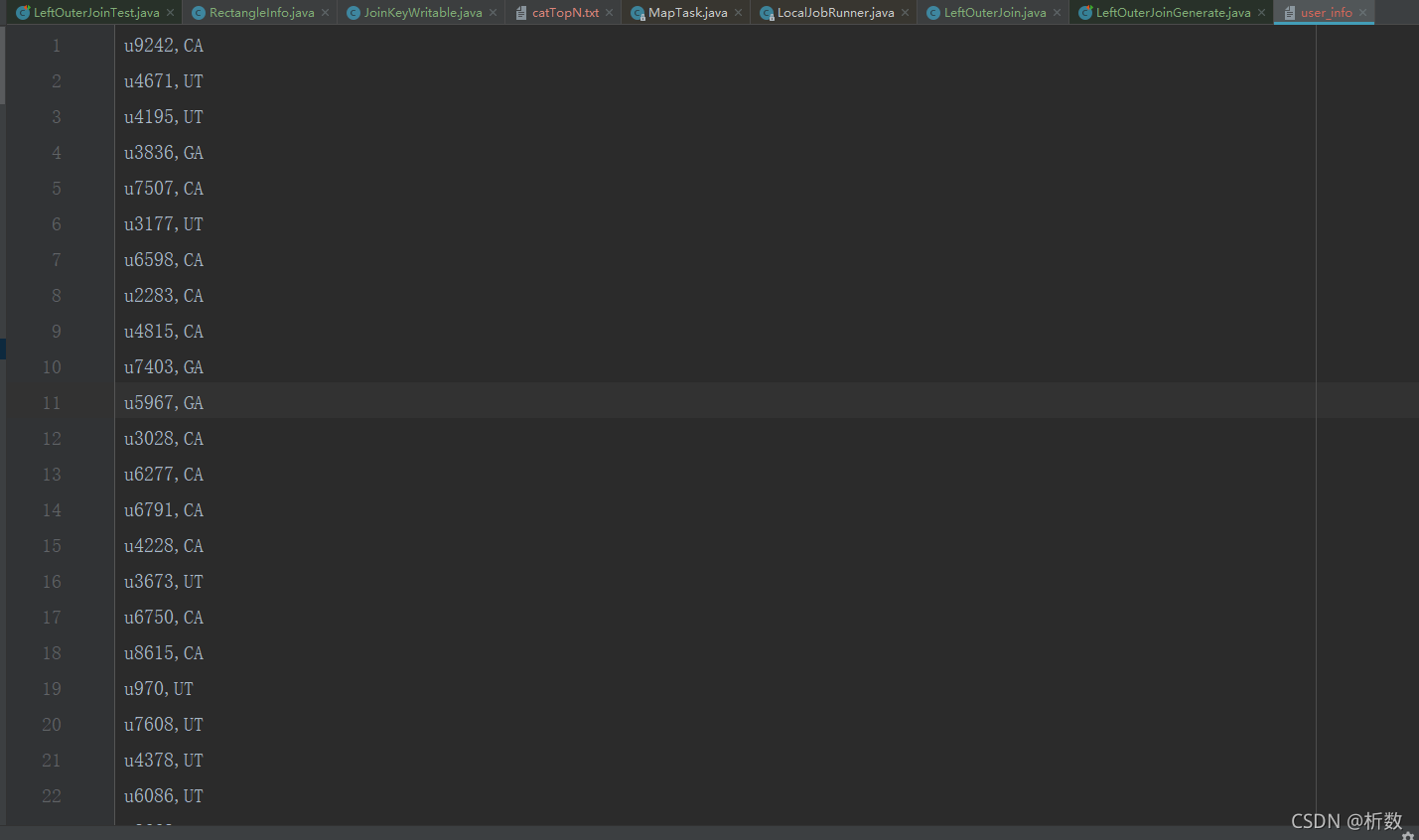Place cursor on line 'u7403, GA'

164,367
